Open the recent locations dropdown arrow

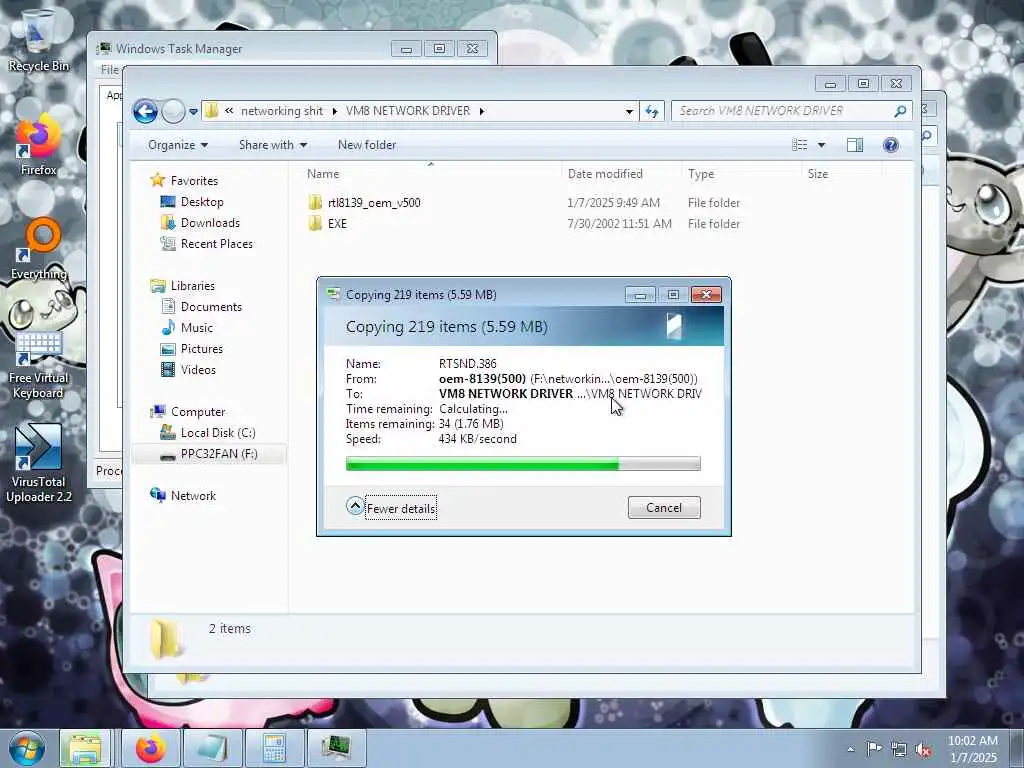(193, 112)
